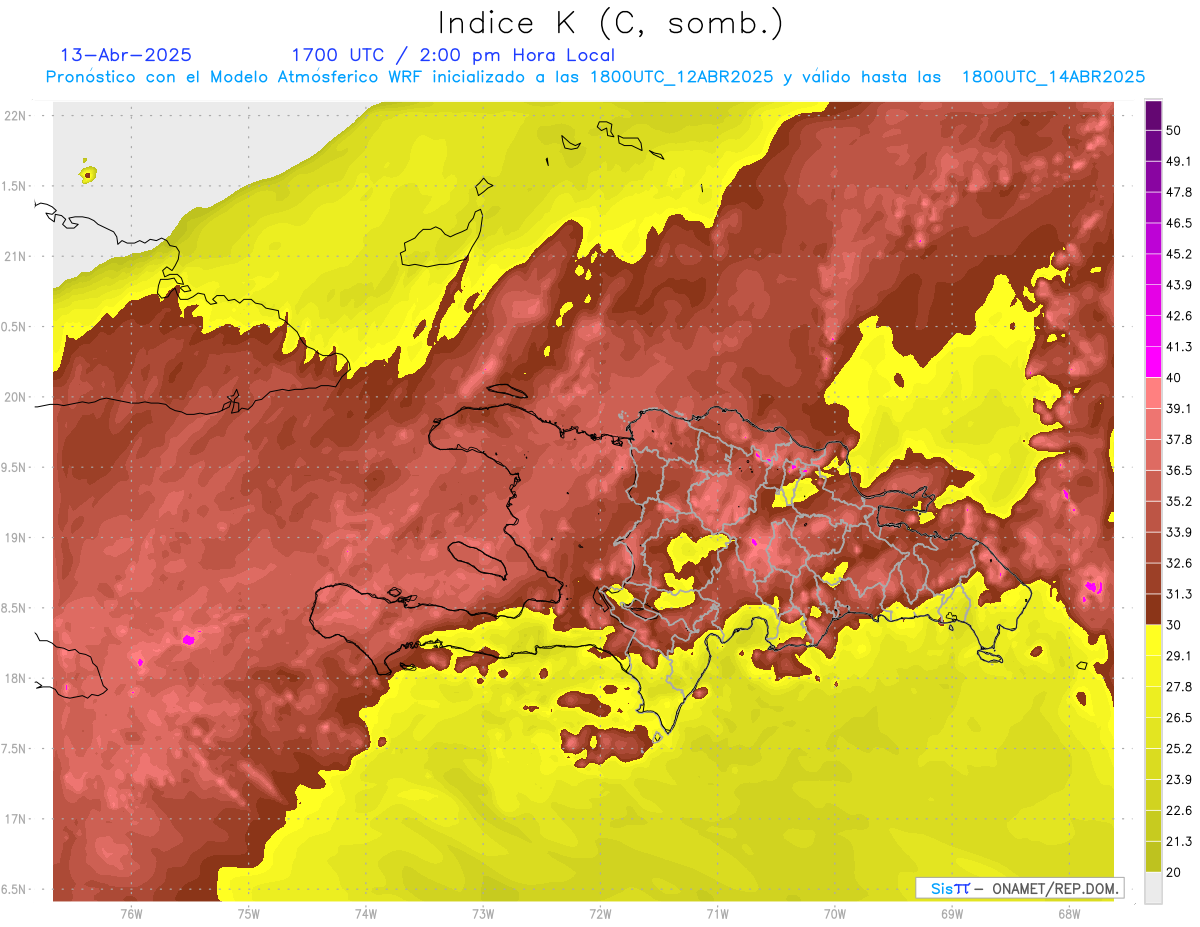Click the latitude axis label "22N"

click(x=15, y=115)
